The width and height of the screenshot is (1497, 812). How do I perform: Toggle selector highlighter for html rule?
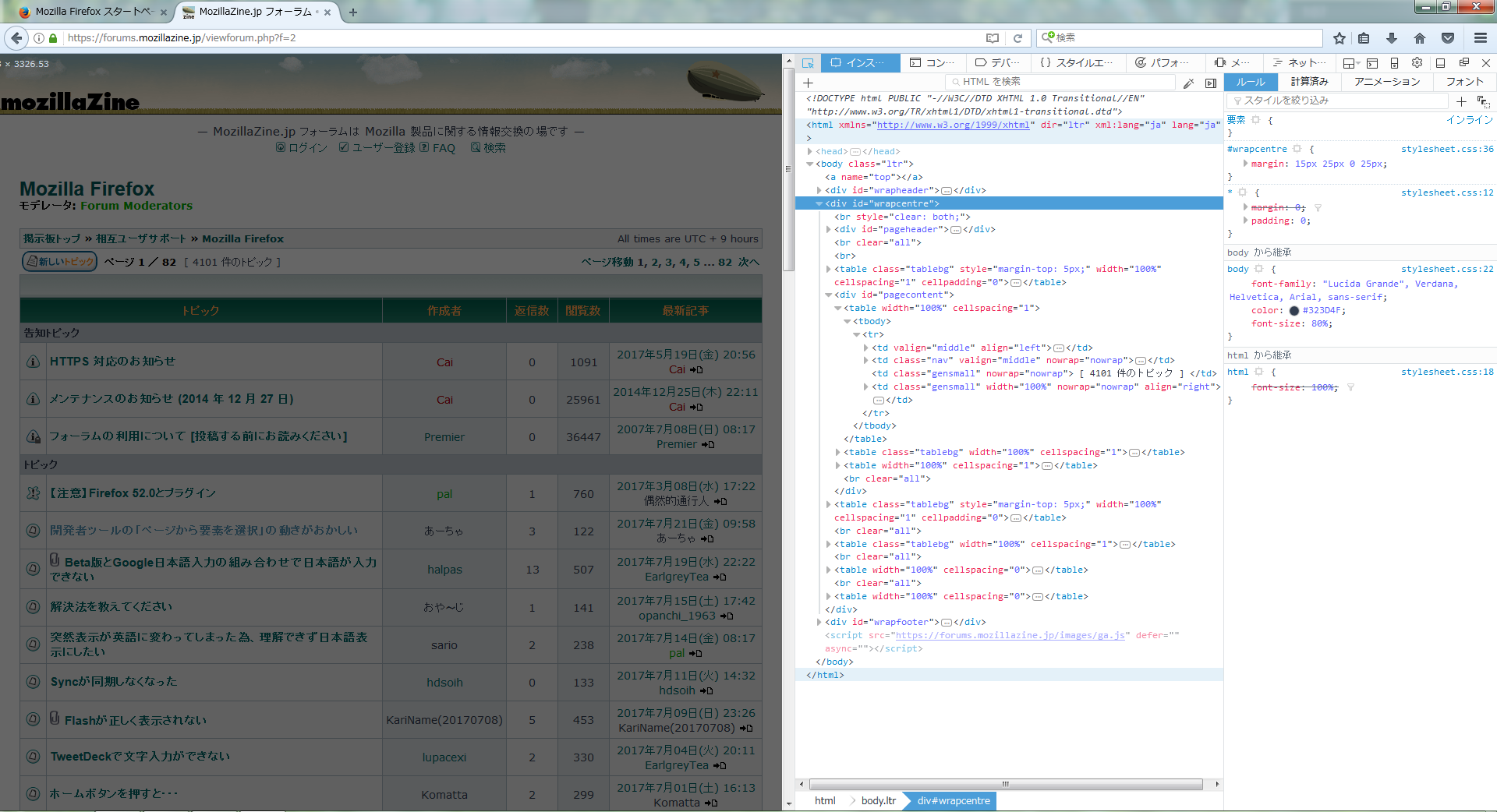click(x=1258, y=372)
